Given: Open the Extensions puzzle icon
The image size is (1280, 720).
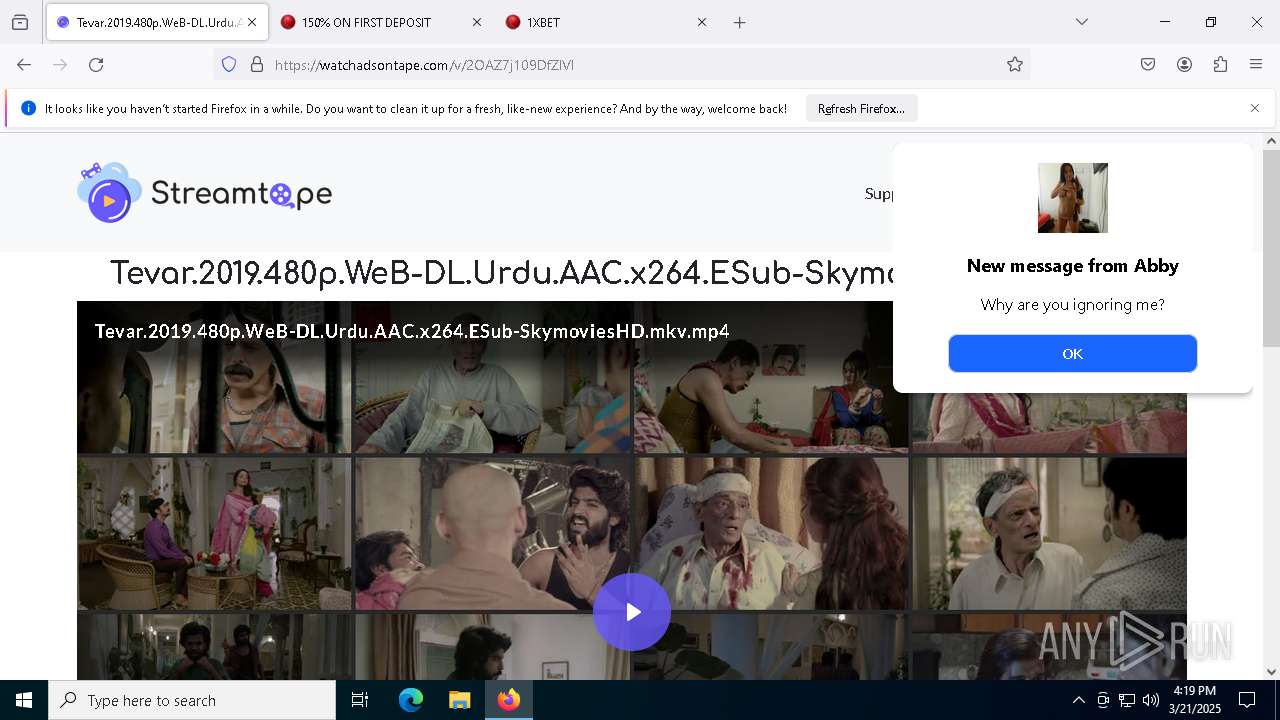Looking at the screenshot, I should pyautogui.click(x=1220, y=65).
